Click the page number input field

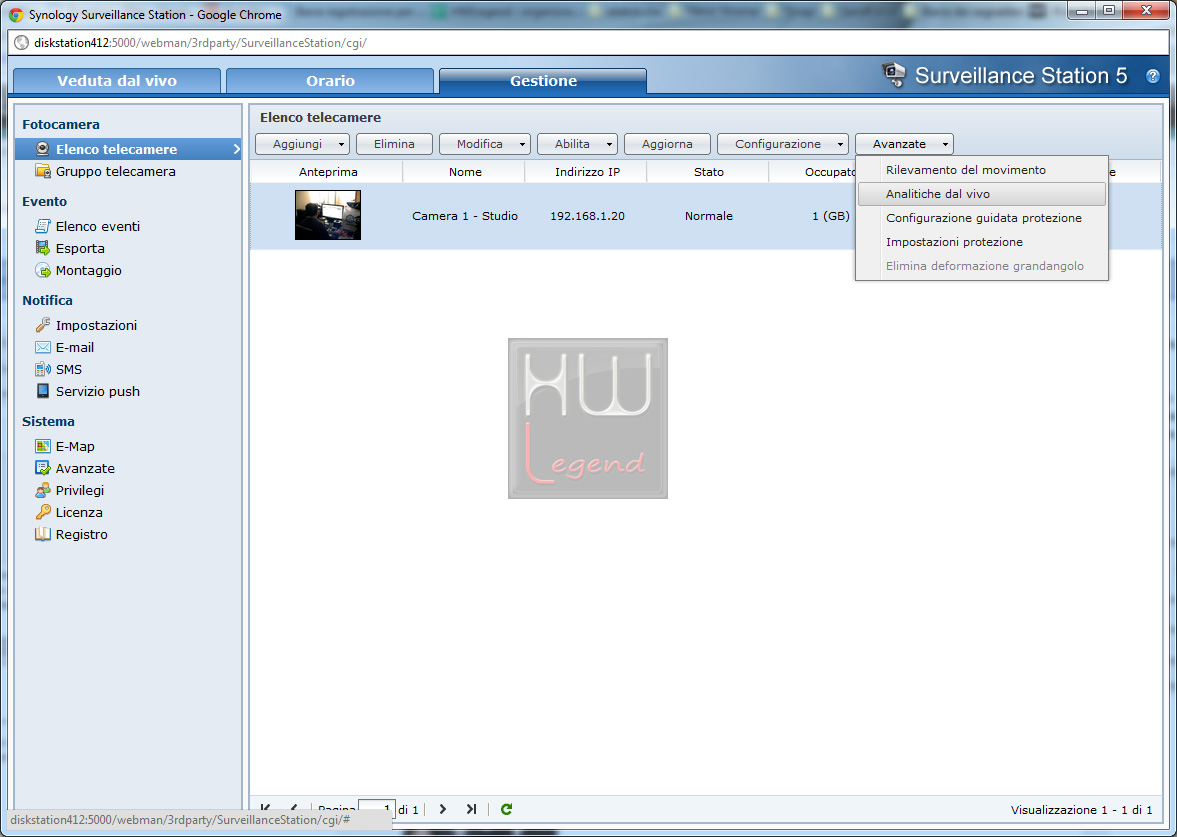pos(377,808)
